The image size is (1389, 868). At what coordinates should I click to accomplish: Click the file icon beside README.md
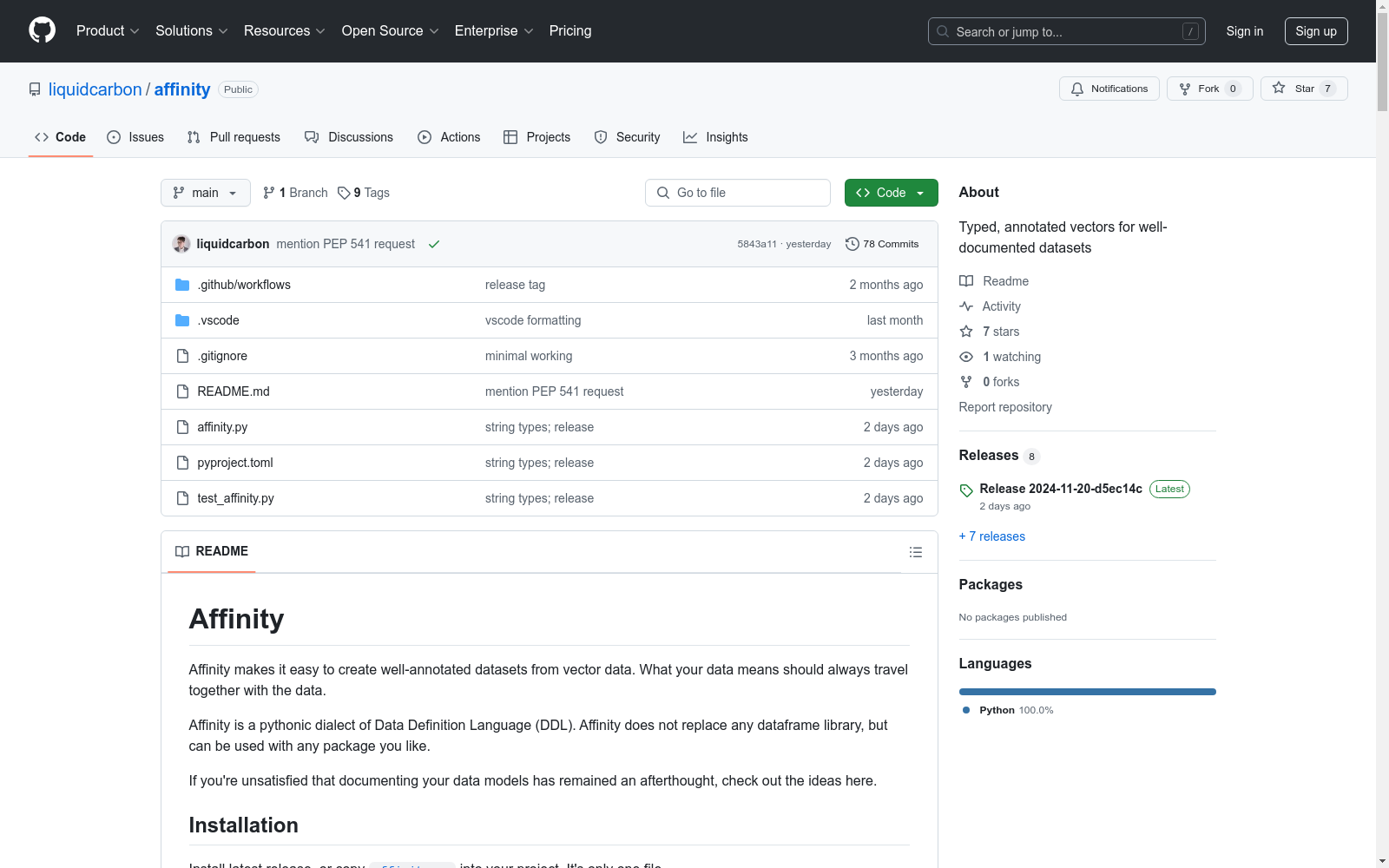tap(182, 391)
